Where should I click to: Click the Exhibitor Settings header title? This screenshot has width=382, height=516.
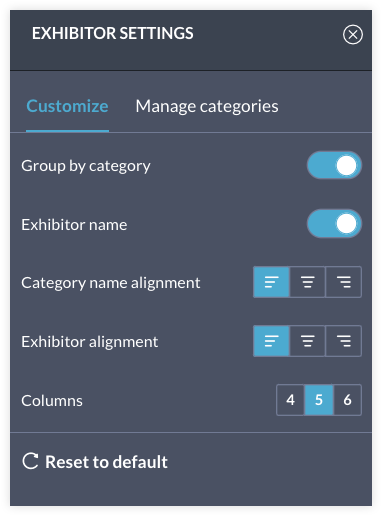113,33
